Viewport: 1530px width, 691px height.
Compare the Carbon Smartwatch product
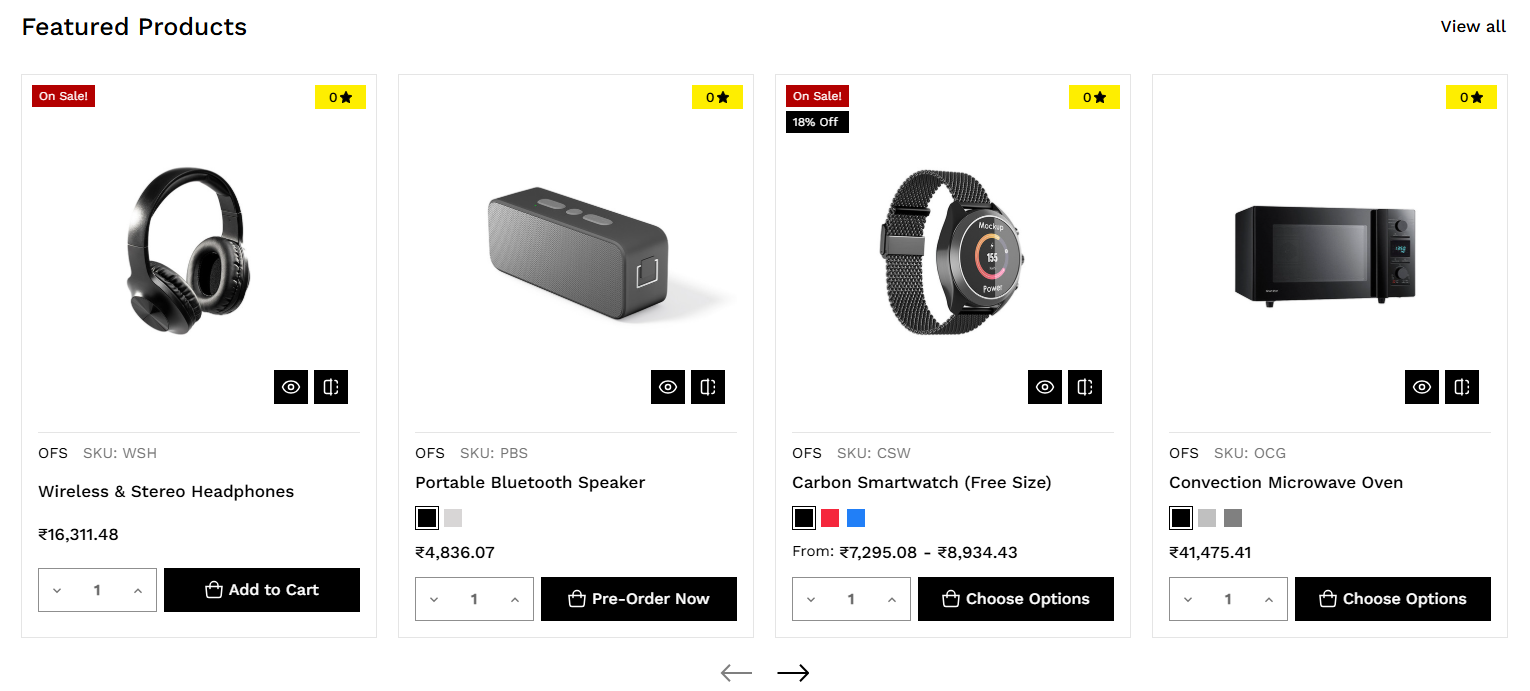[1085, 387]
